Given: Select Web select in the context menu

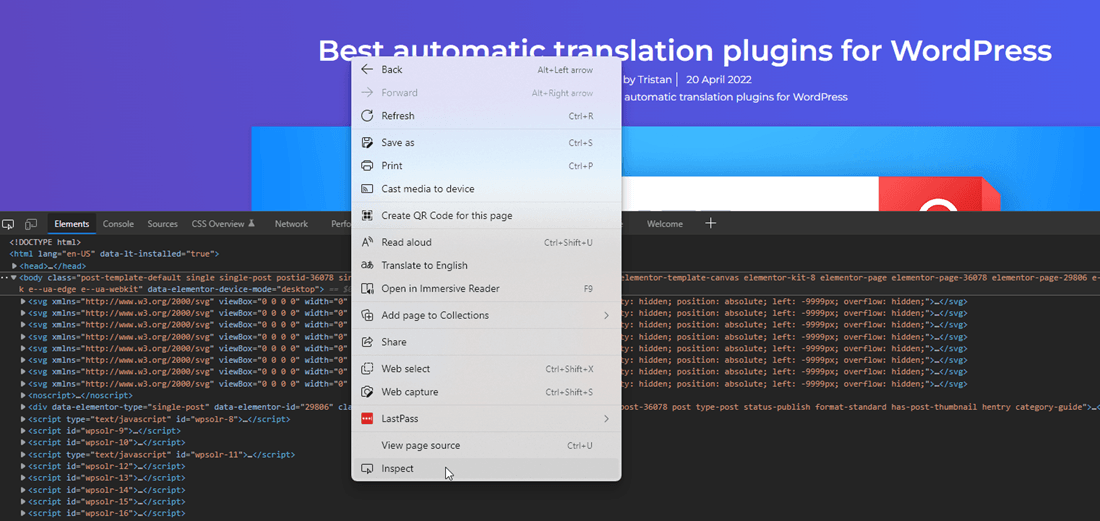Looking at the screenshot, I should pos(485,368).
